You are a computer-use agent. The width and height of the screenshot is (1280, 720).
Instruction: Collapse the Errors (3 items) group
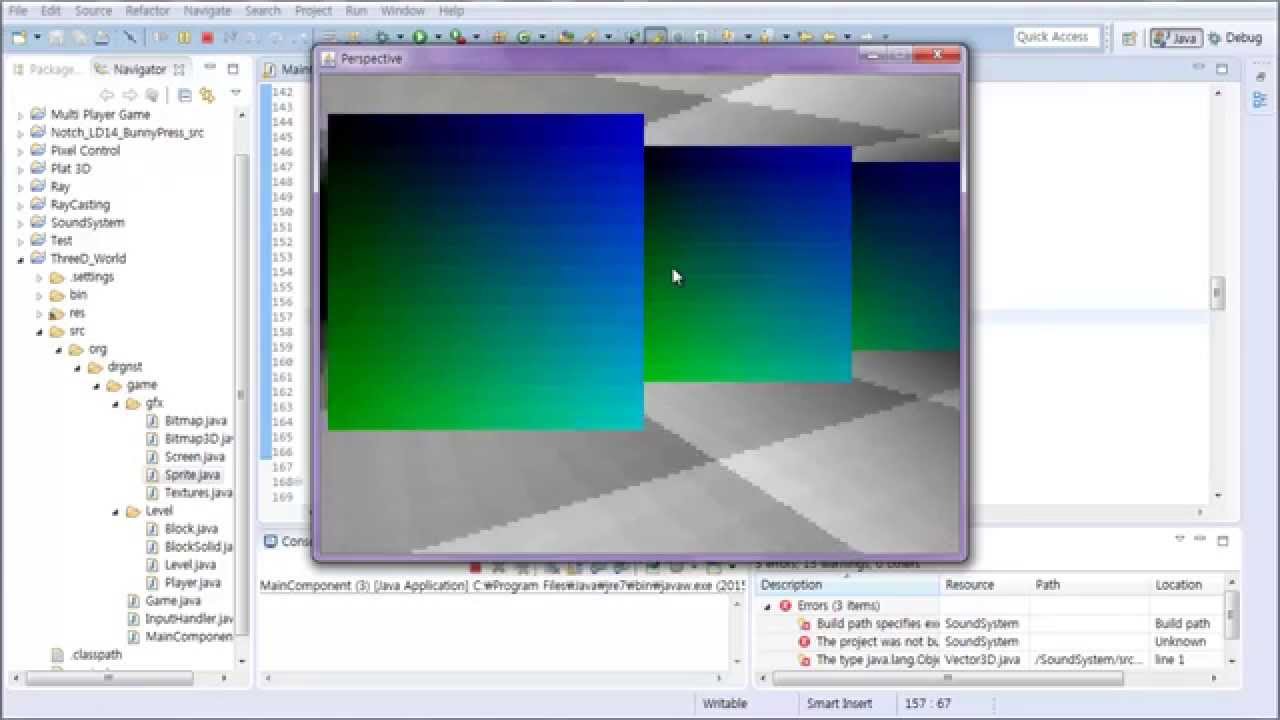(768, 606)
